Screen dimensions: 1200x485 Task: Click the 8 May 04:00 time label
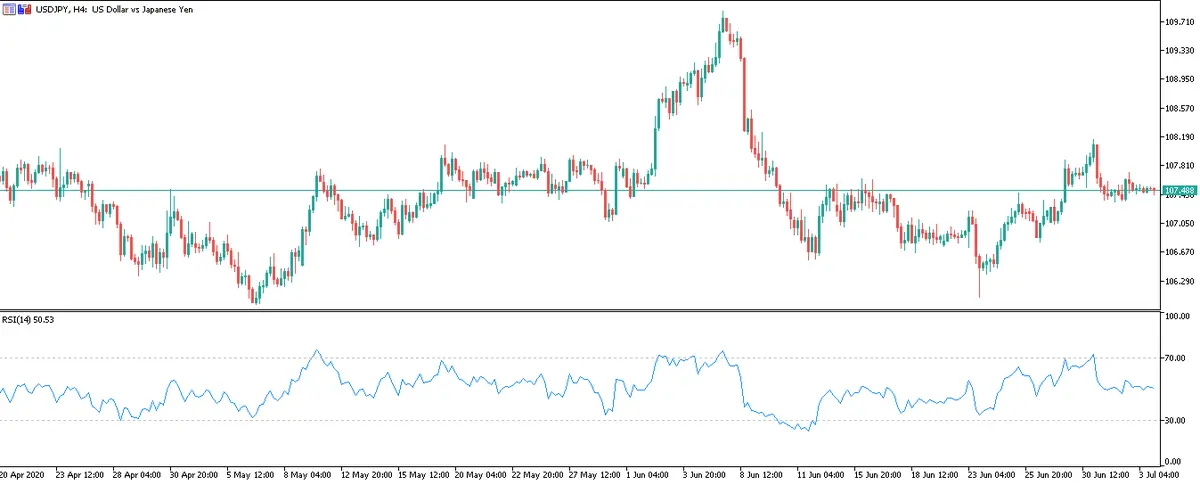pos(308,476)
